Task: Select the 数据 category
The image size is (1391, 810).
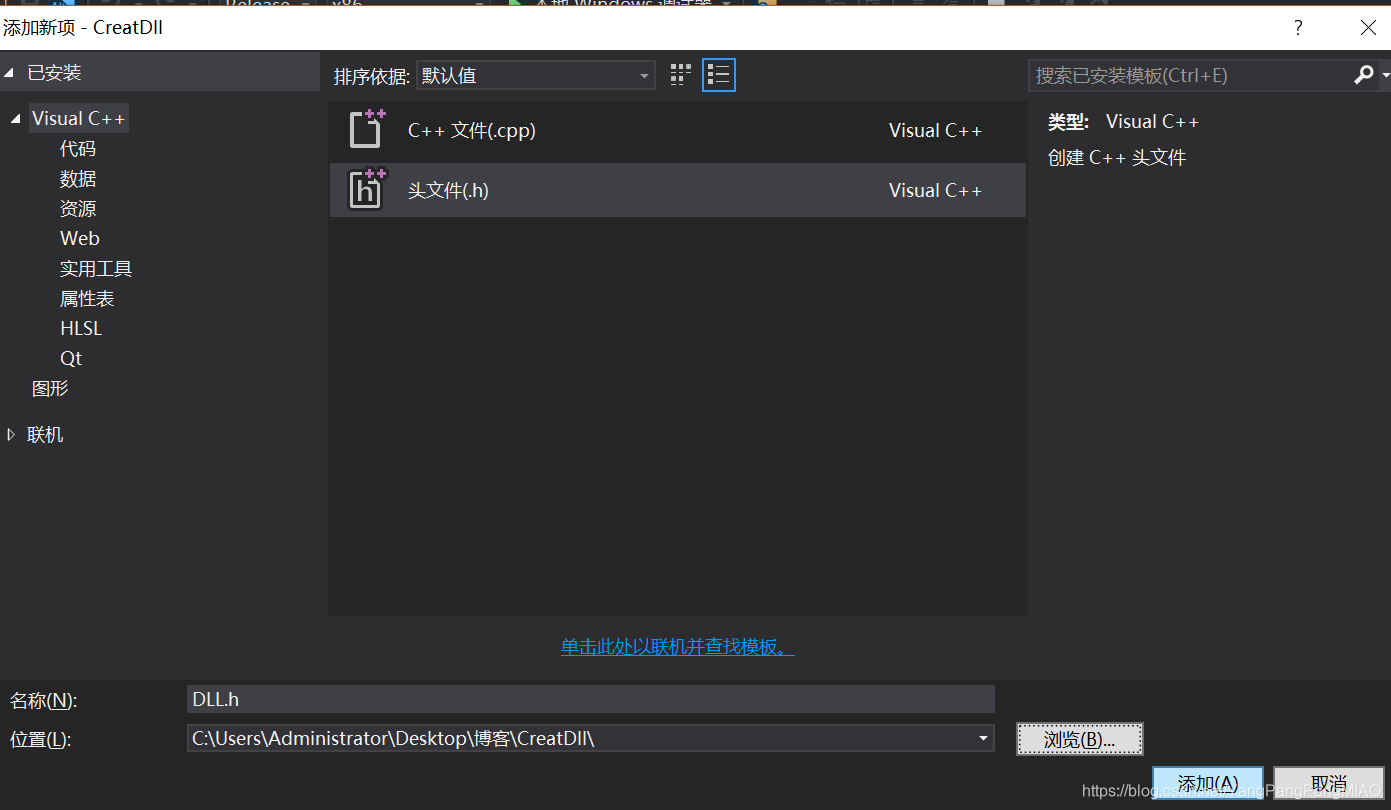Action: [x=78, y=179]
